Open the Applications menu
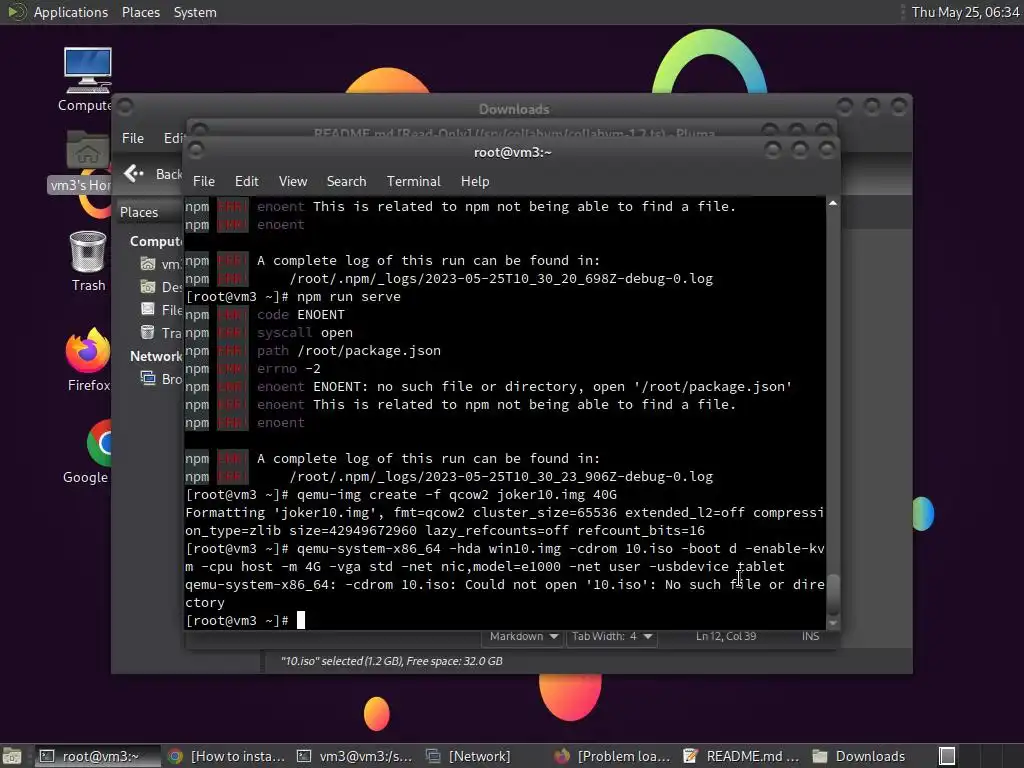The image size is (1024, 768). pyautogui.click(x=71, y=12)
